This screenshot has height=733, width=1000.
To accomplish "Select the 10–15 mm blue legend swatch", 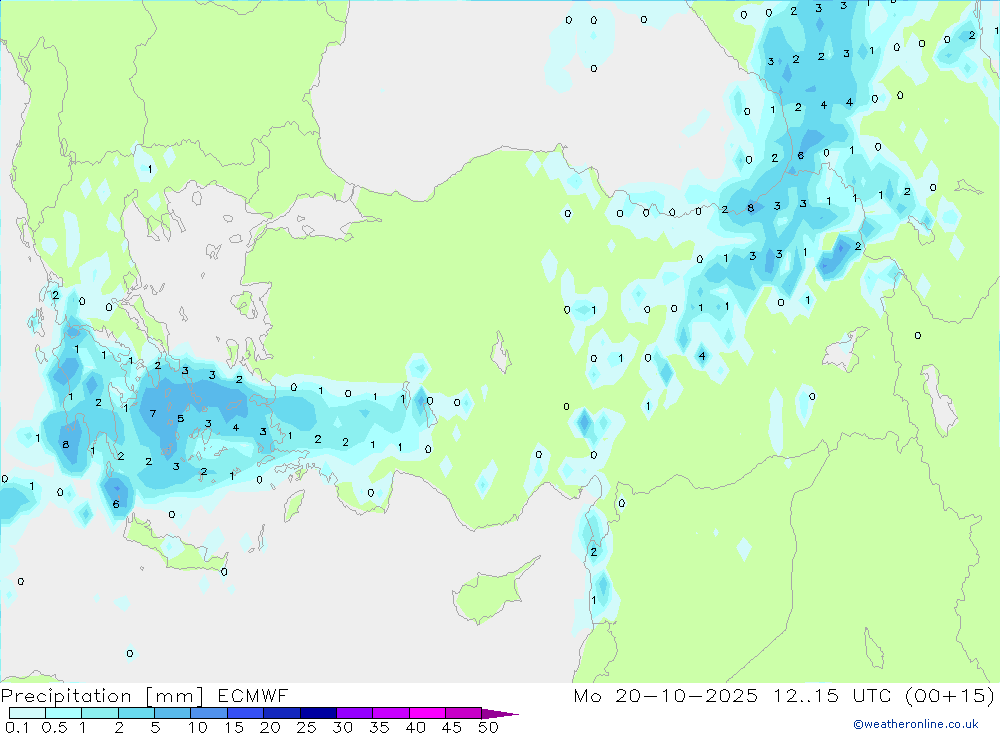I will tap(209, 713).
